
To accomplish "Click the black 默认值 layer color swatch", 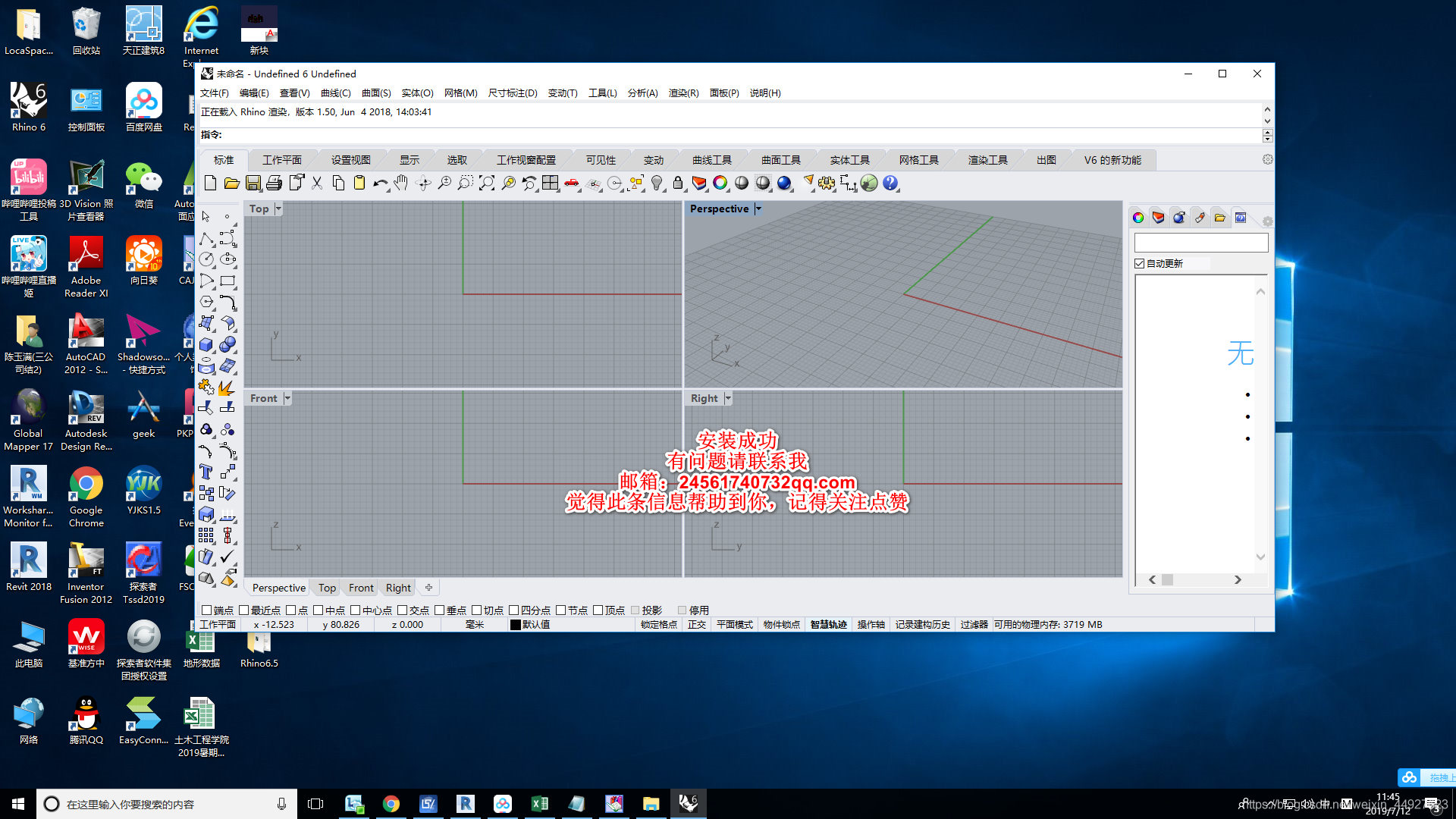I will [x=516, y=625].
